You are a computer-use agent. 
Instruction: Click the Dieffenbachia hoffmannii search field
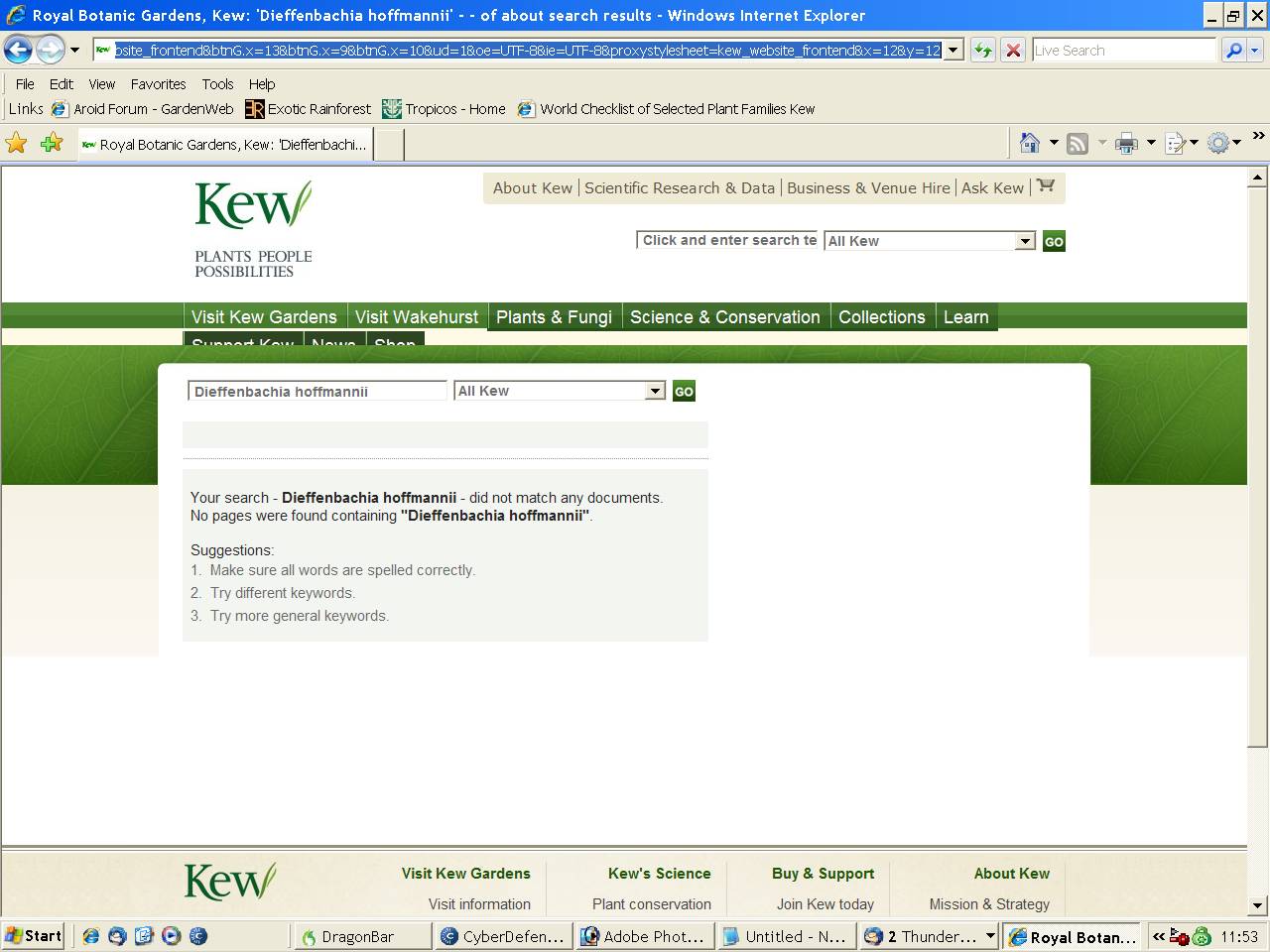(317, 392)
